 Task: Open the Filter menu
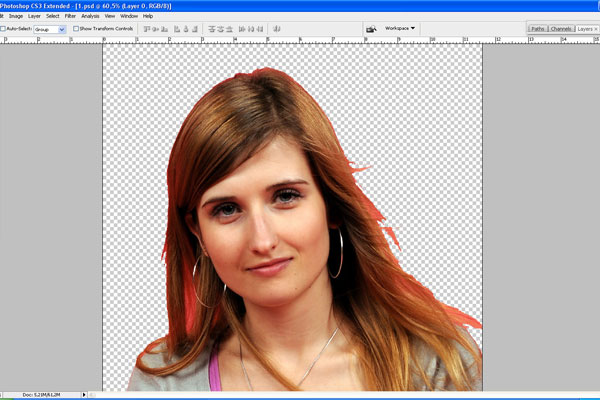(x=70, y=16)
